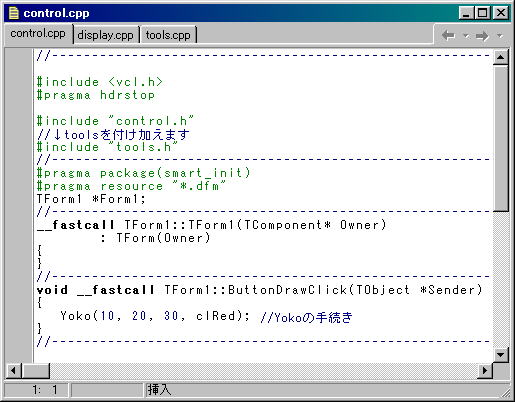Click the comment '//↓toolsを付け加えます'
This screenshot has height=402, width=515.
pos(113,134)
